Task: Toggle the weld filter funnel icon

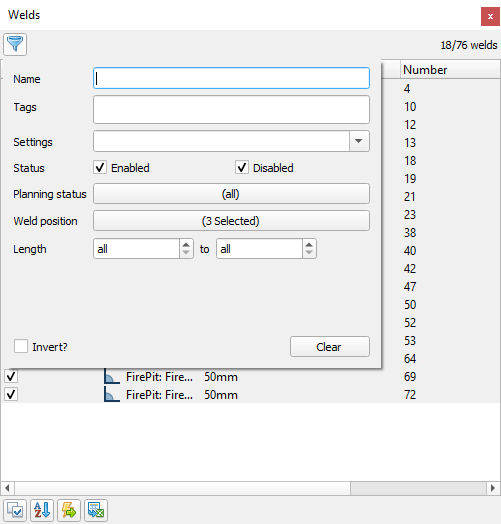Action: tap(15, 44)
